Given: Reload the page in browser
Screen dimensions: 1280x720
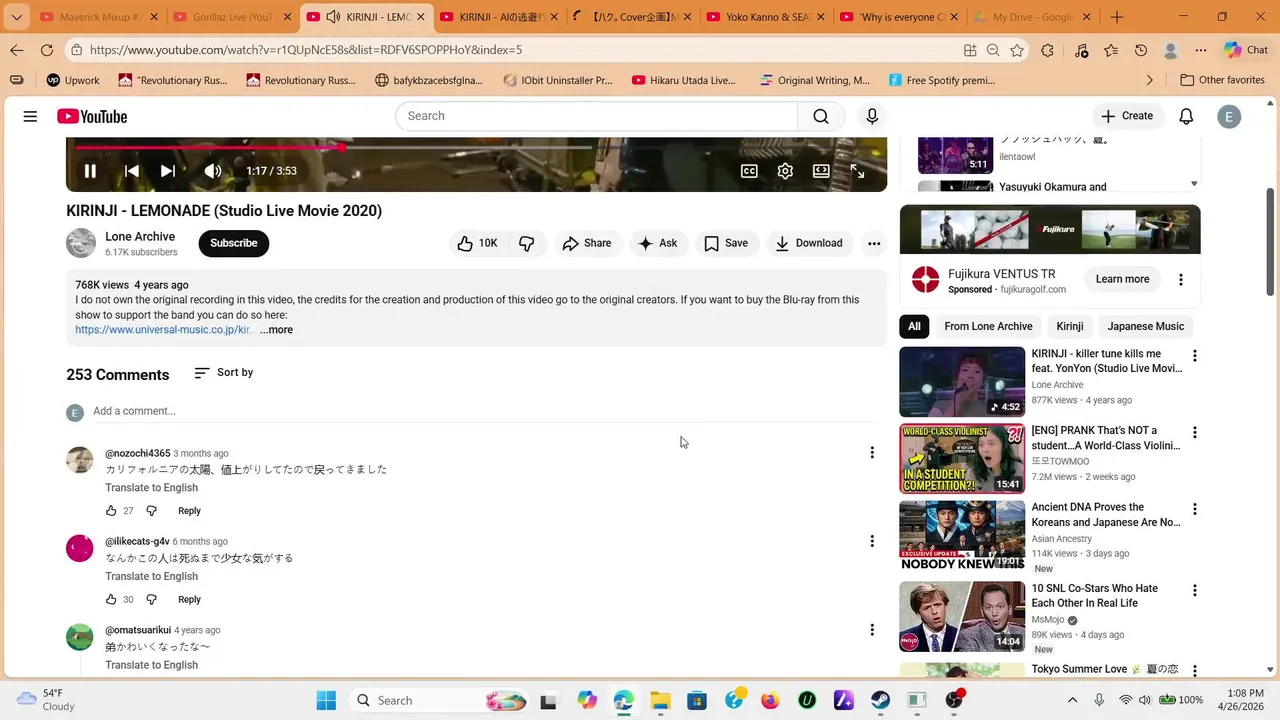Looking at the screenshot, I should [47, 50].
